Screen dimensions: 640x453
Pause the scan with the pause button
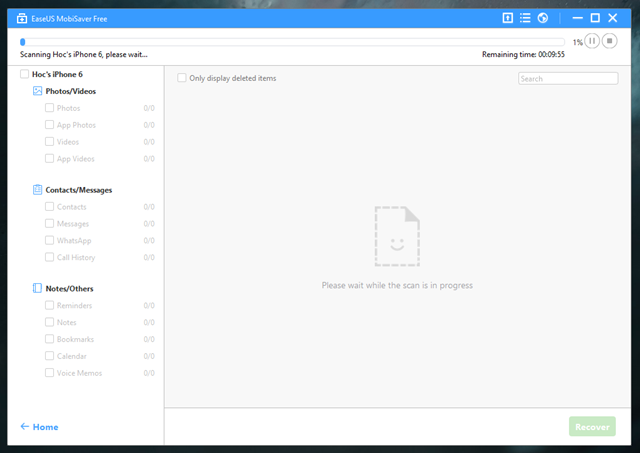click(x=592, y=41)
